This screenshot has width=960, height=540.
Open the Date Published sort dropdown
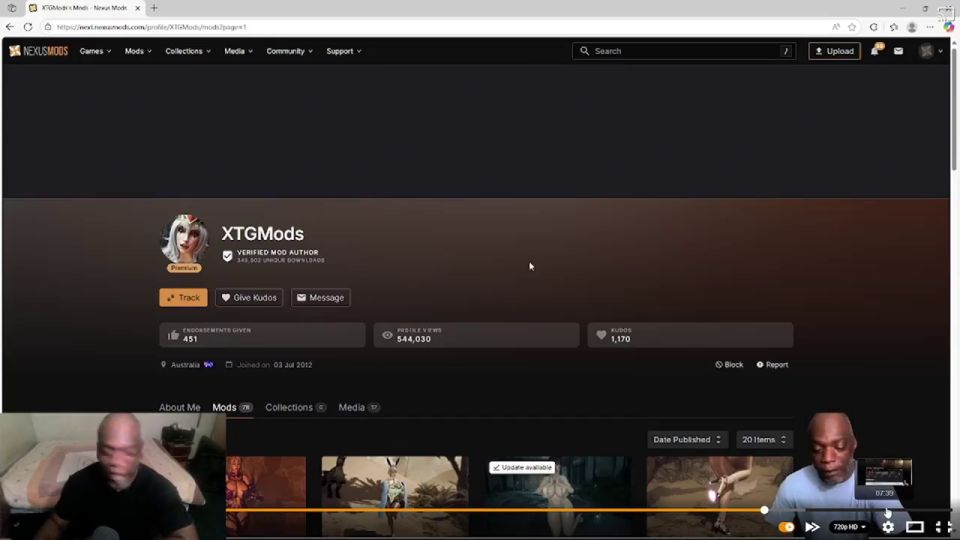tap(687, 440)
